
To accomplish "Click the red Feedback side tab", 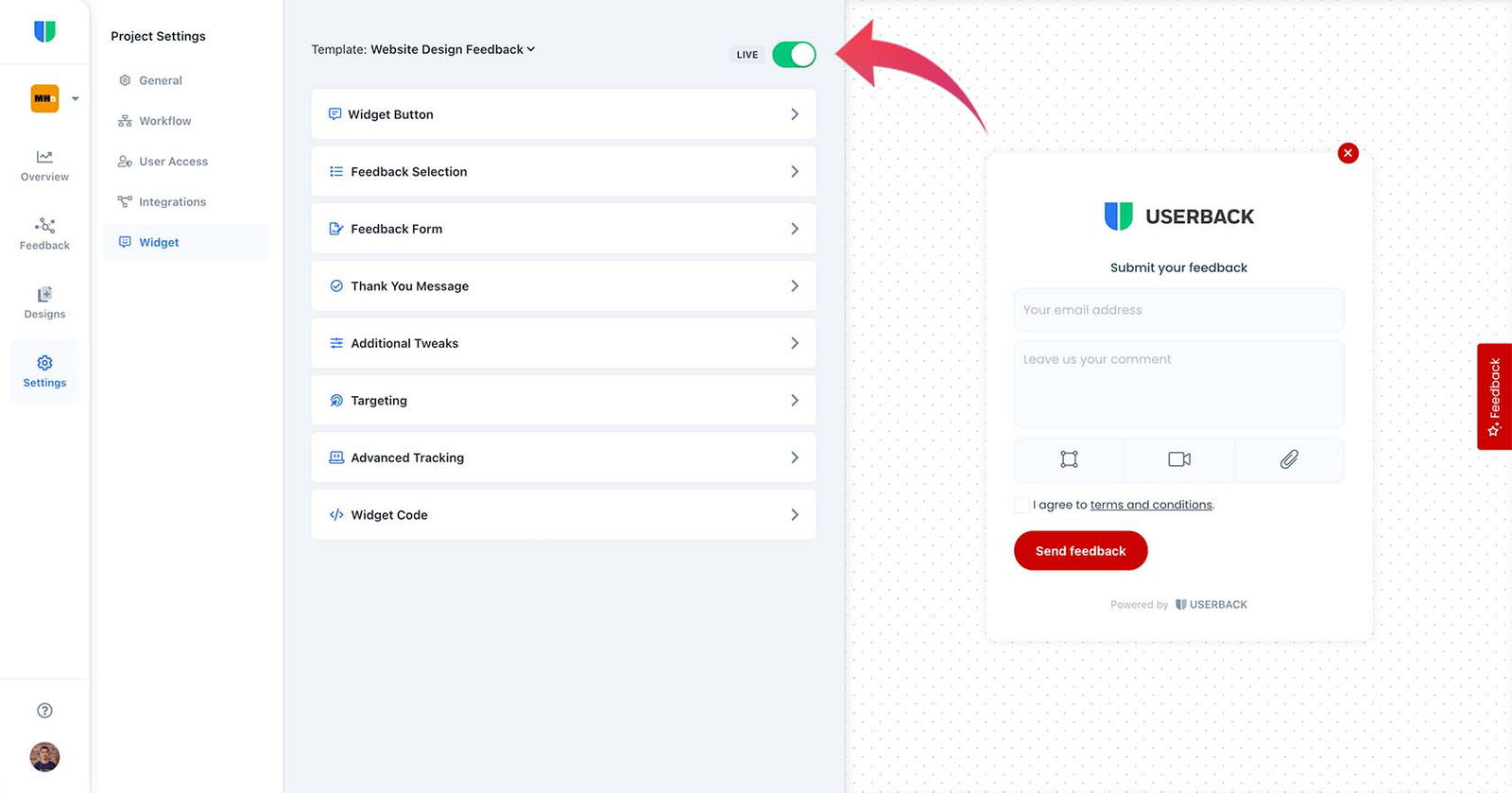I will tap(1494, 396).
